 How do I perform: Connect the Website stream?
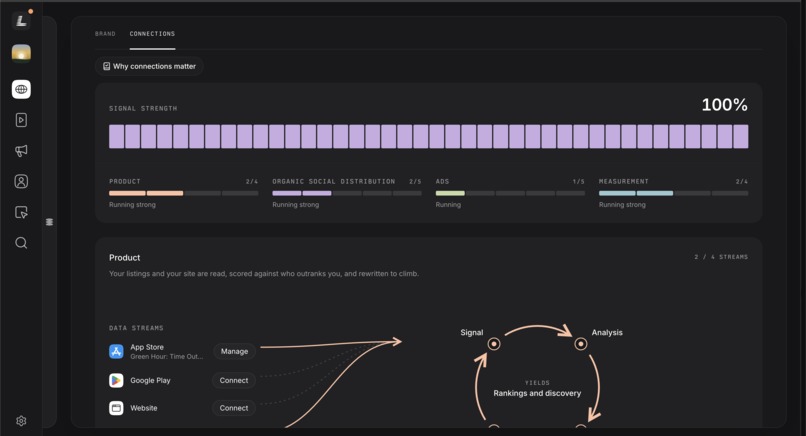click(234, 408)
